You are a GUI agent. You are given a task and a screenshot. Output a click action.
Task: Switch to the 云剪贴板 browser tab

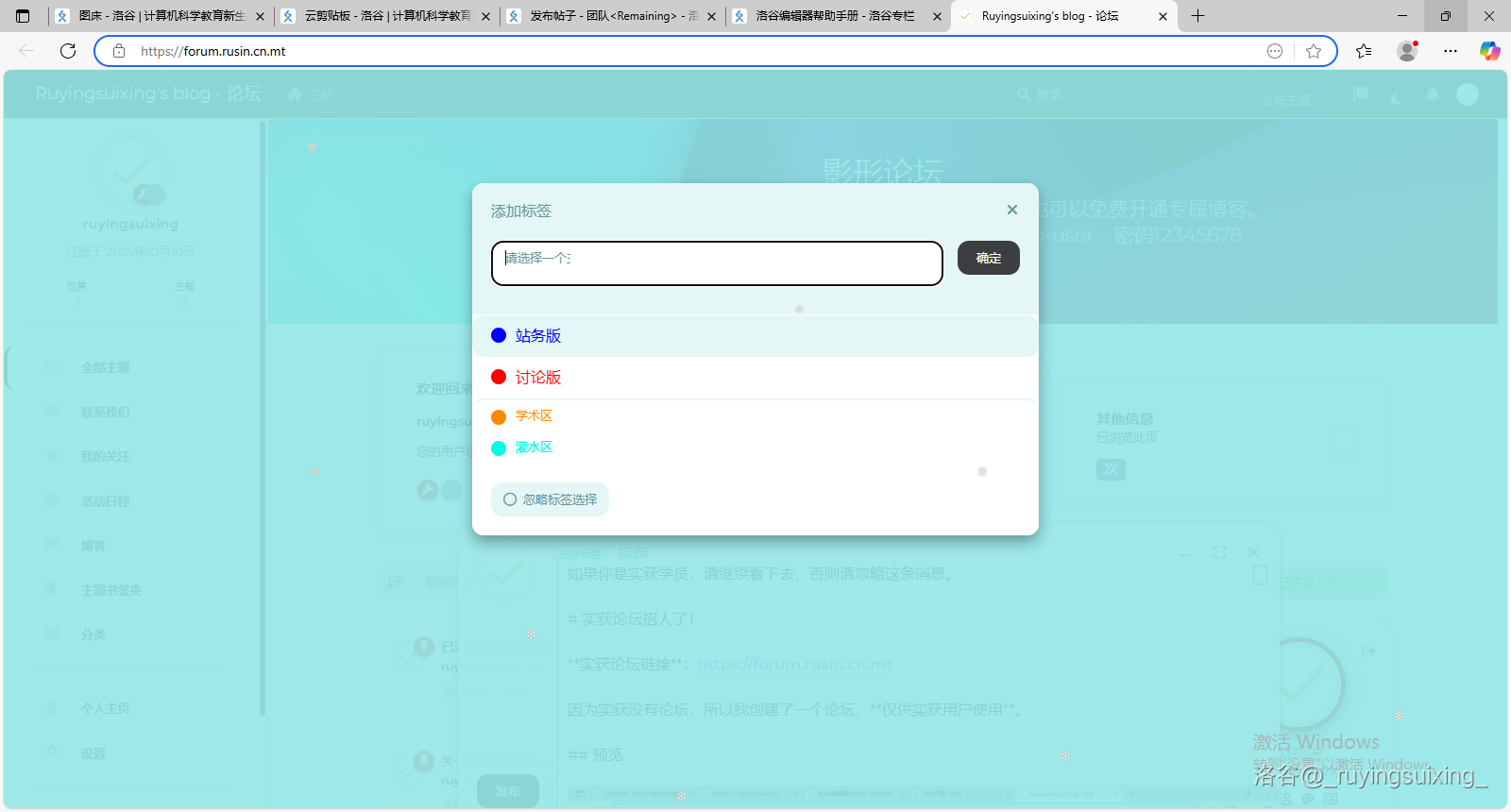coord(386,16)
